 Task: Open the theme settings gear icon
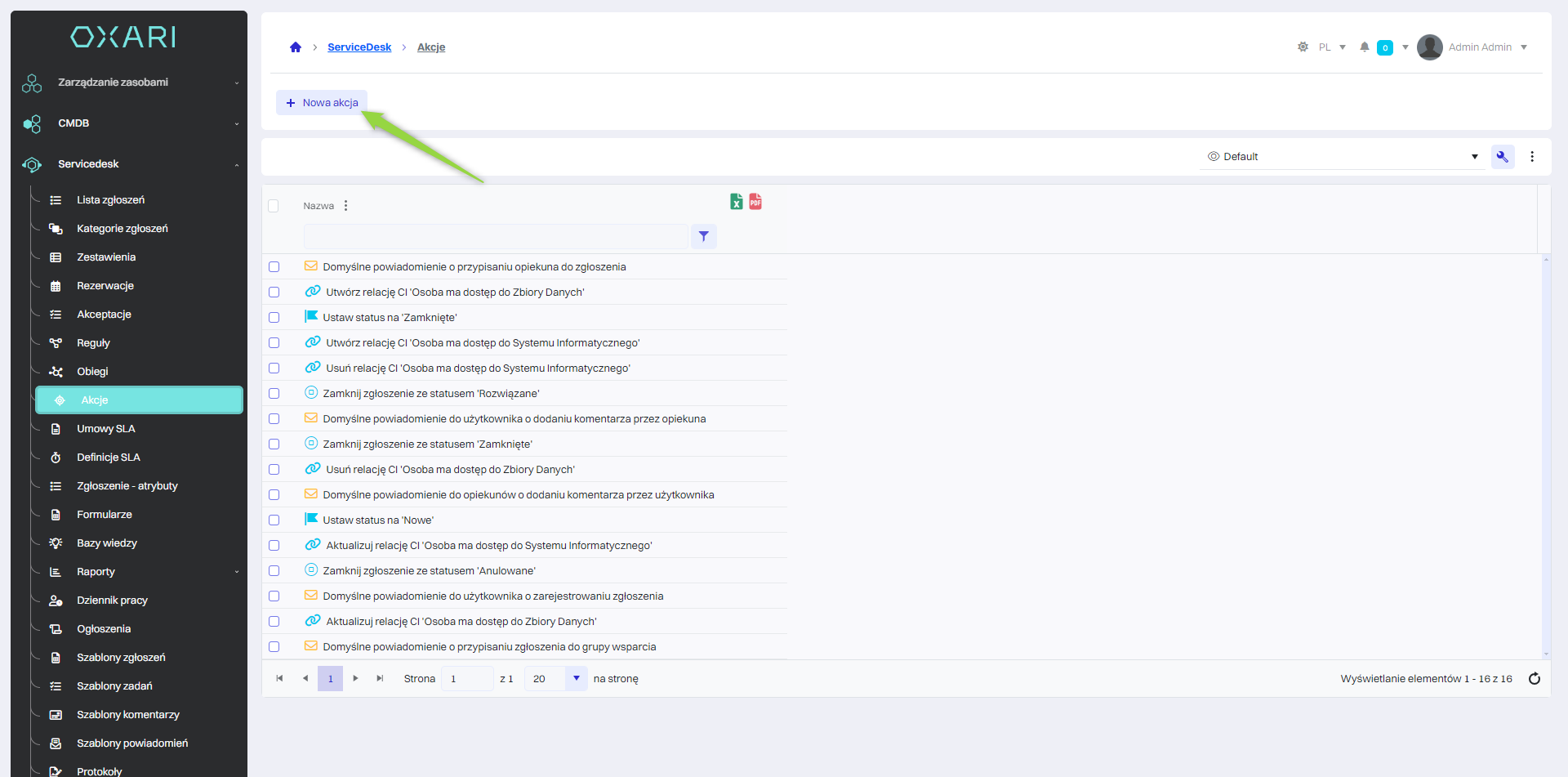(x=1303, y=47)
